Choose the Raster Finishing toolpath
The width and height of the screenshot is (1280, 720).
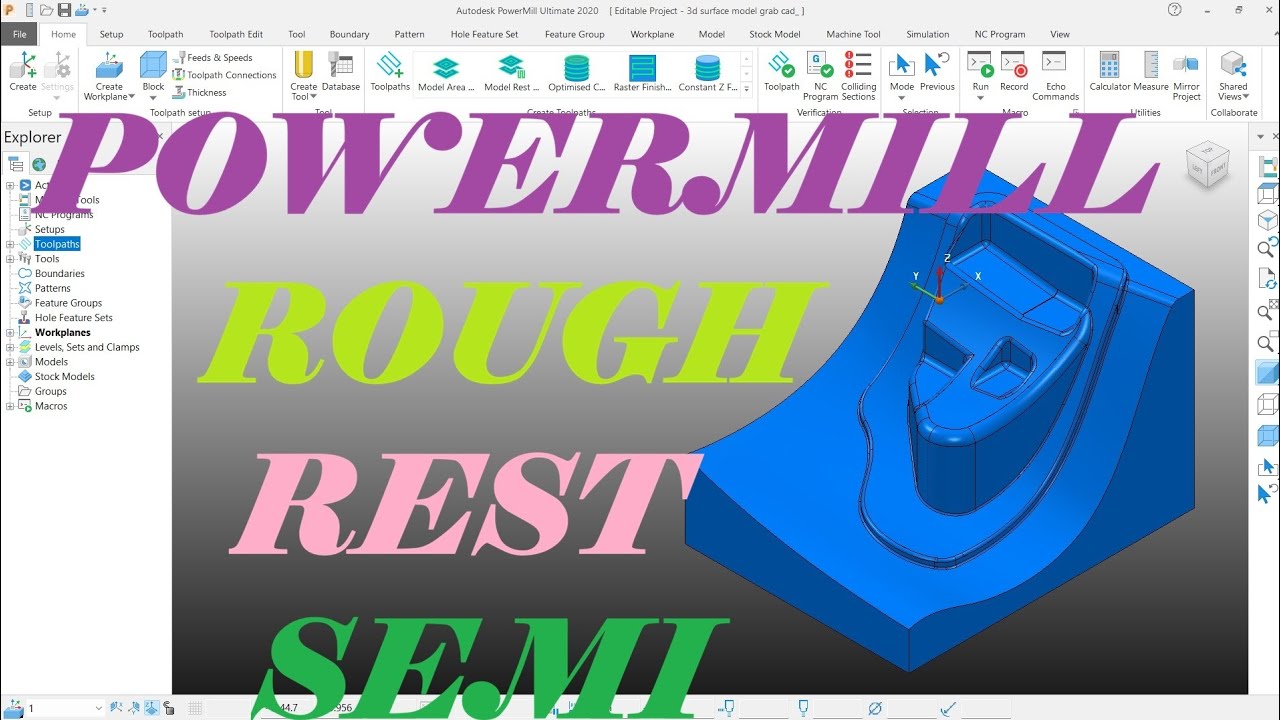[x=642, y=74]
